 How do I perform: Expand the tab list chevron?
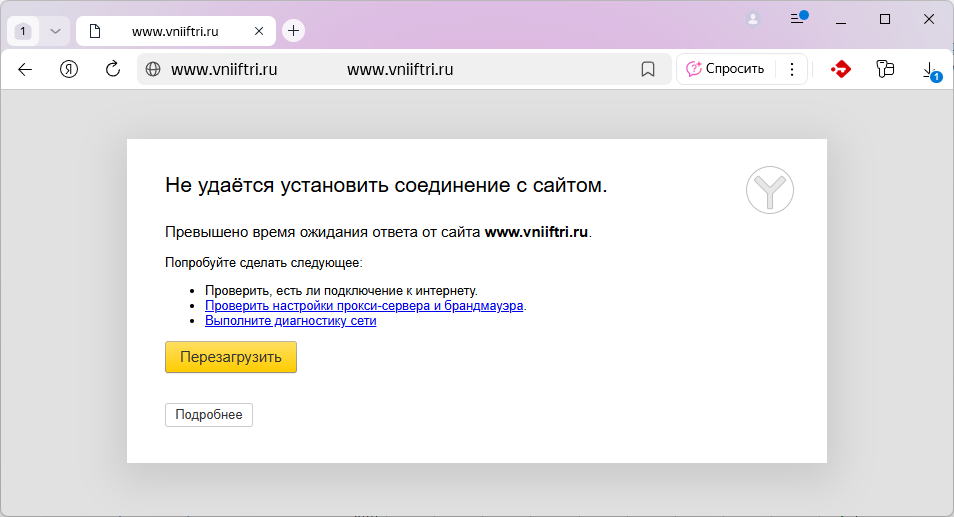(55, 31)
